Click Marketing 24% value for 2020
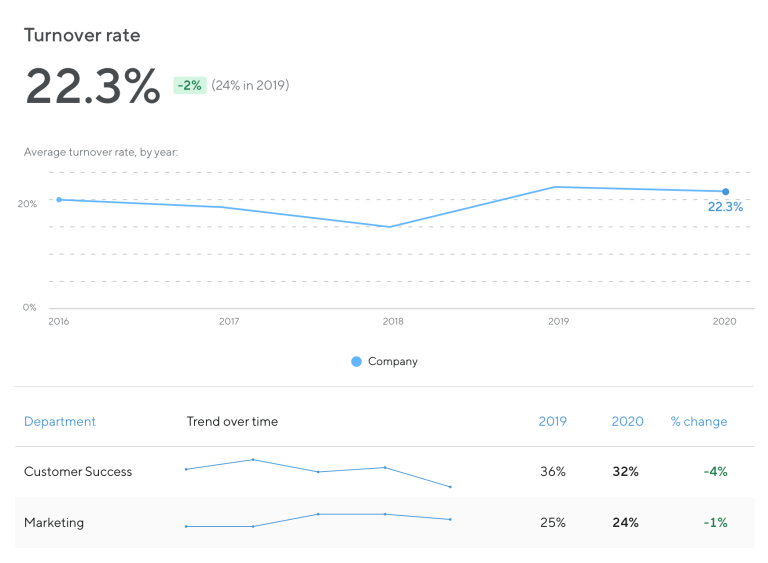The width and height of the screenshot is (768, 563). coord(625,522)
